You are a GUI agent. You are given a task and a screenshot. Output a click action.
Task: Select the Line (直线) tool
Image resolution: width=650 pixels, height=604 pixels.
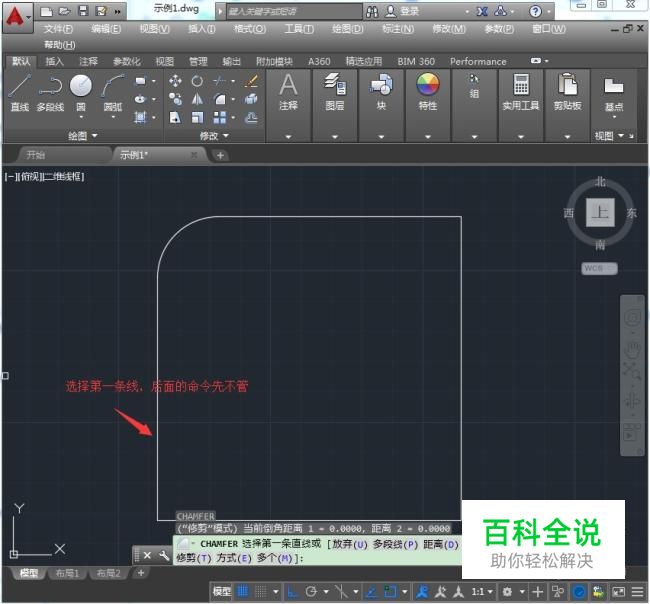coord(19,93)
